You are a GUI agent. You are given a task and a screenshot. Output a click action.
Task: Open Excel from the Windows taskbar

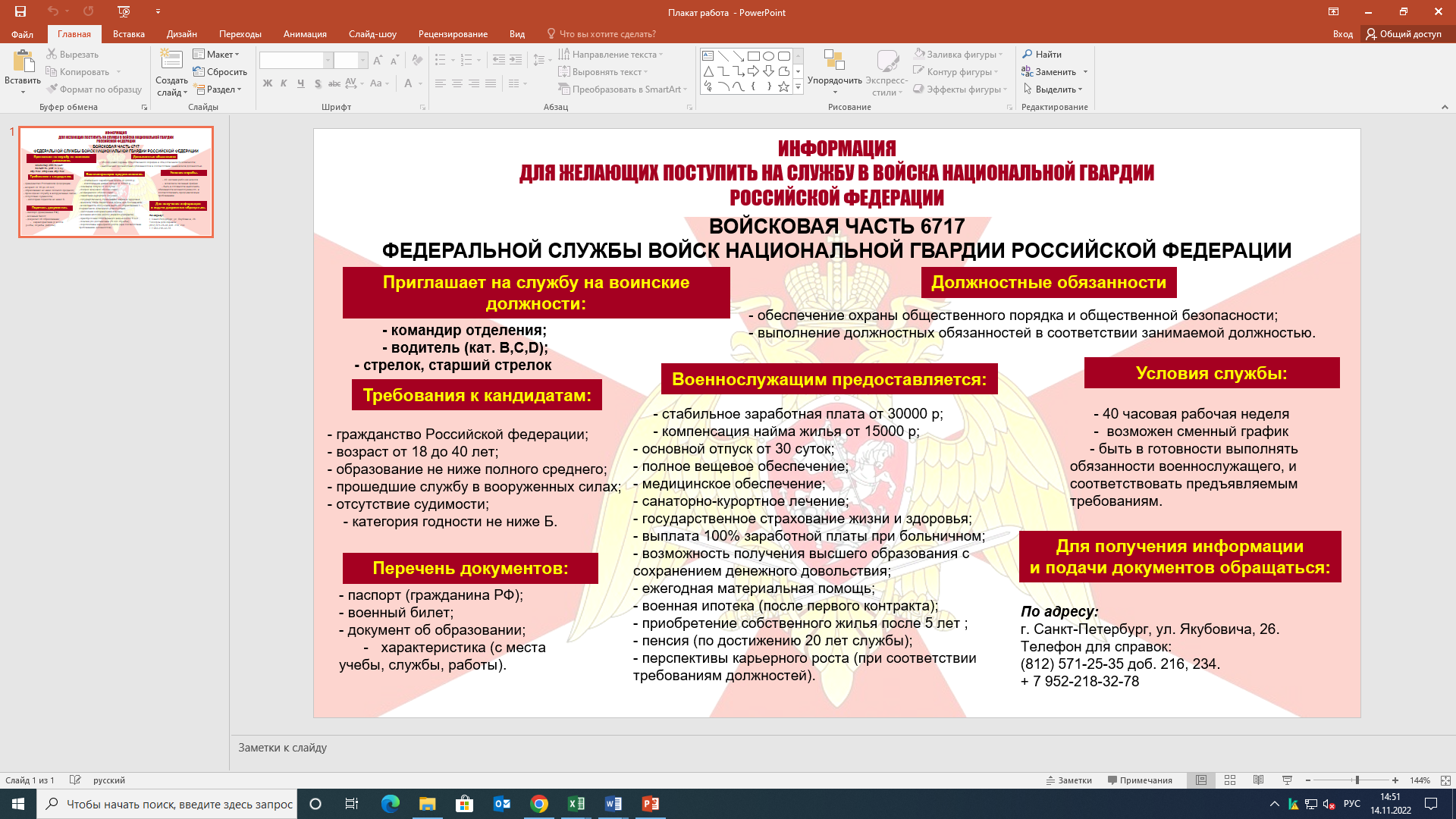576,804
